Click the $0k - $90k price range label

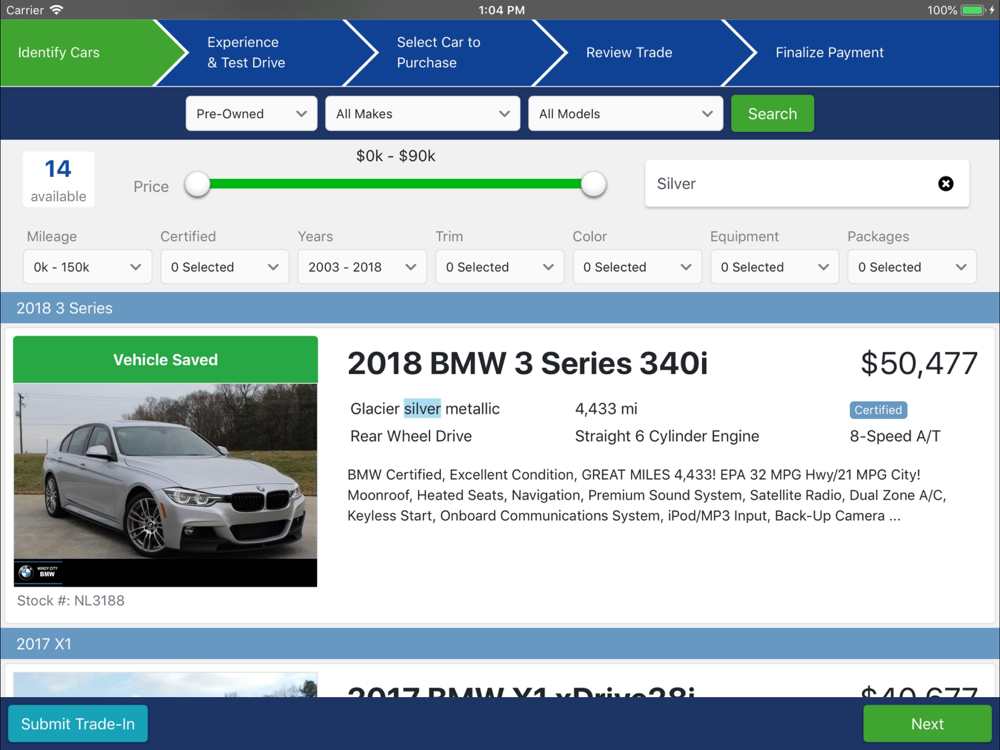pos(395,156)
